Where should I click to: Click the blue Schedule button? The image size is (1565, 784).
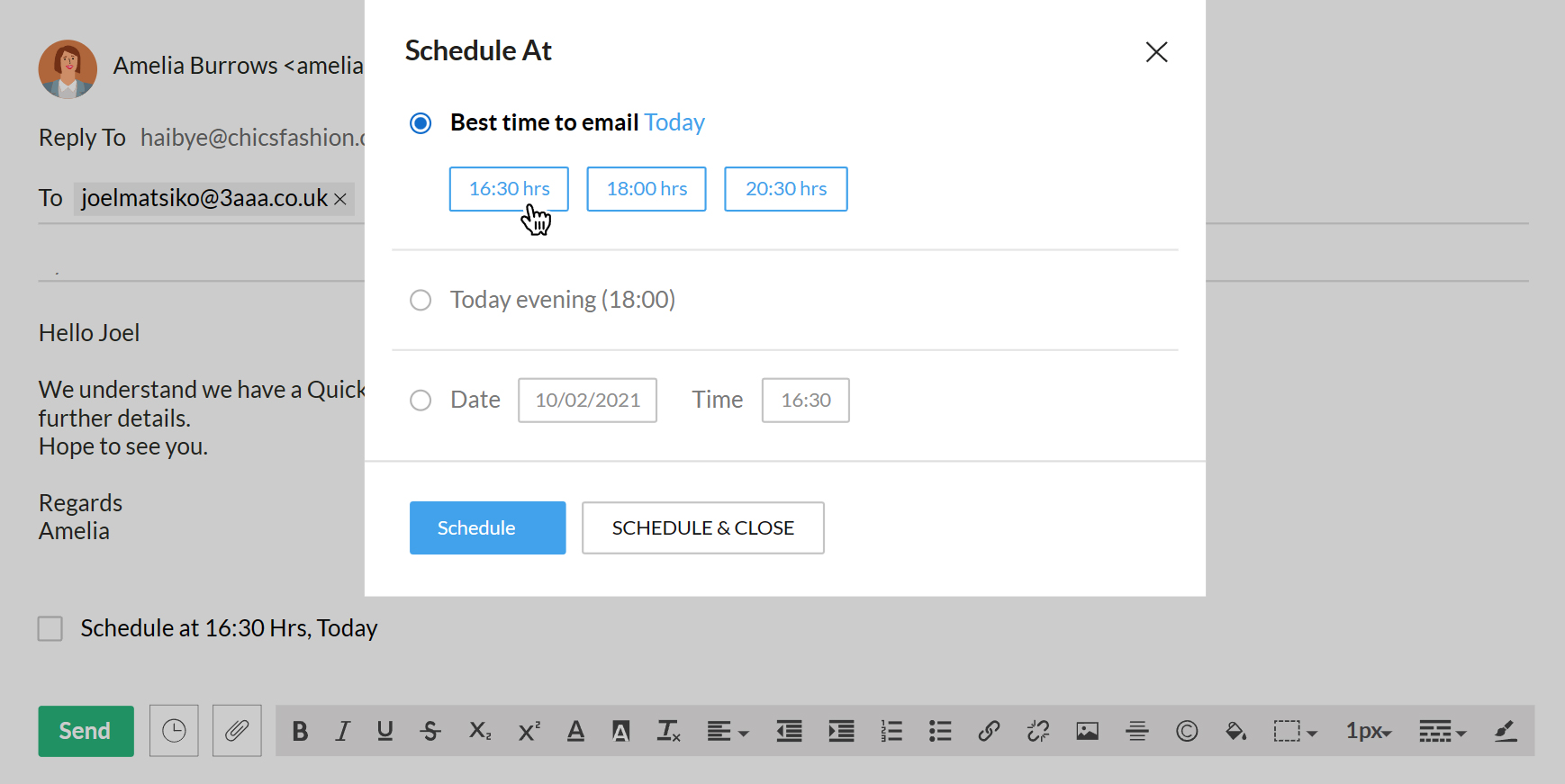[488, 528]
